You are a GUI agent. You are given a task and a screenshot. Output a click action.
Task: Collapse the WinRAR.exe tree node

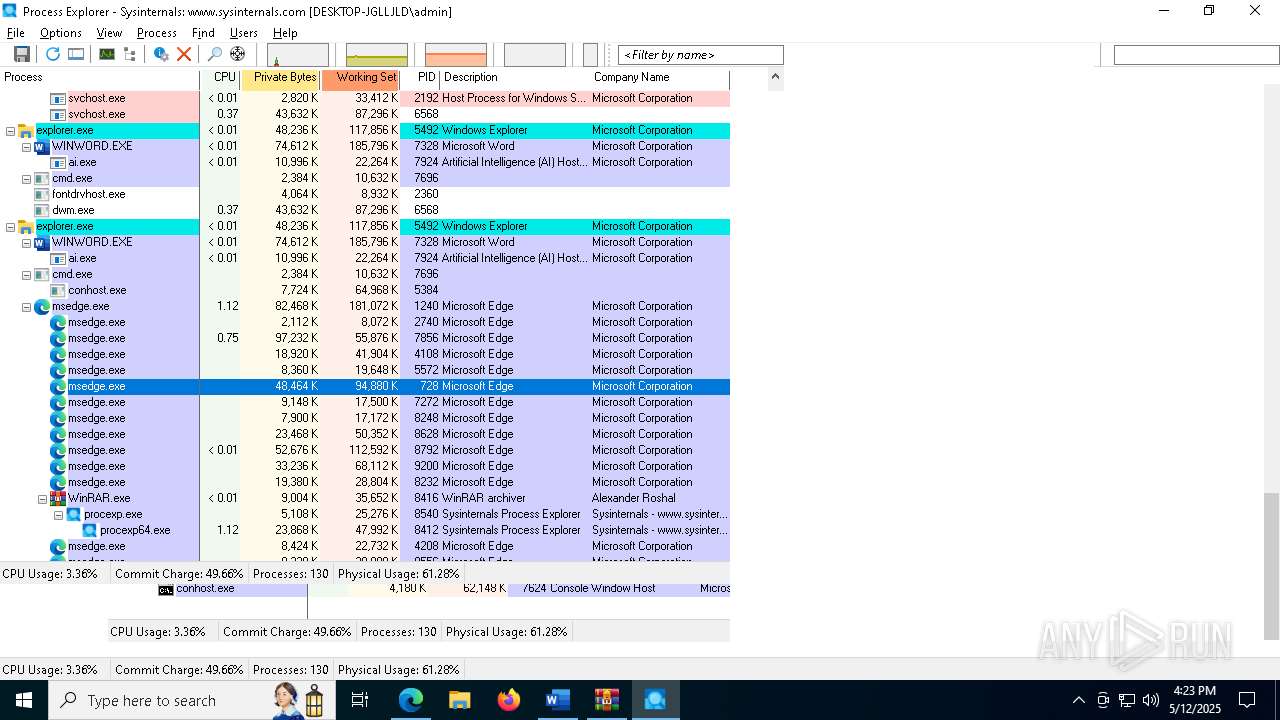pyautogui.click(x=42, y=498)
